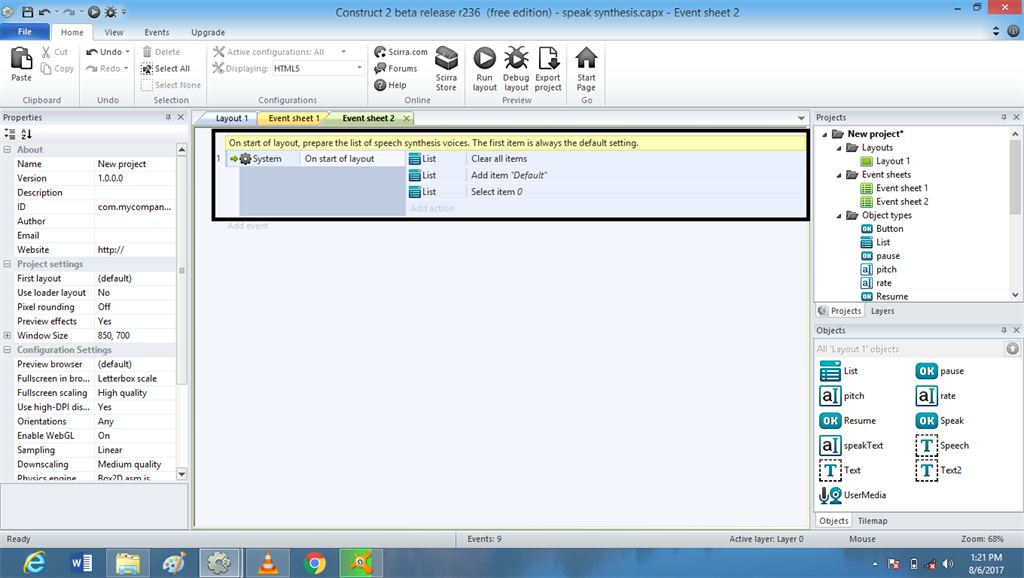Open Help in the Online group

(x=391, y=85)
